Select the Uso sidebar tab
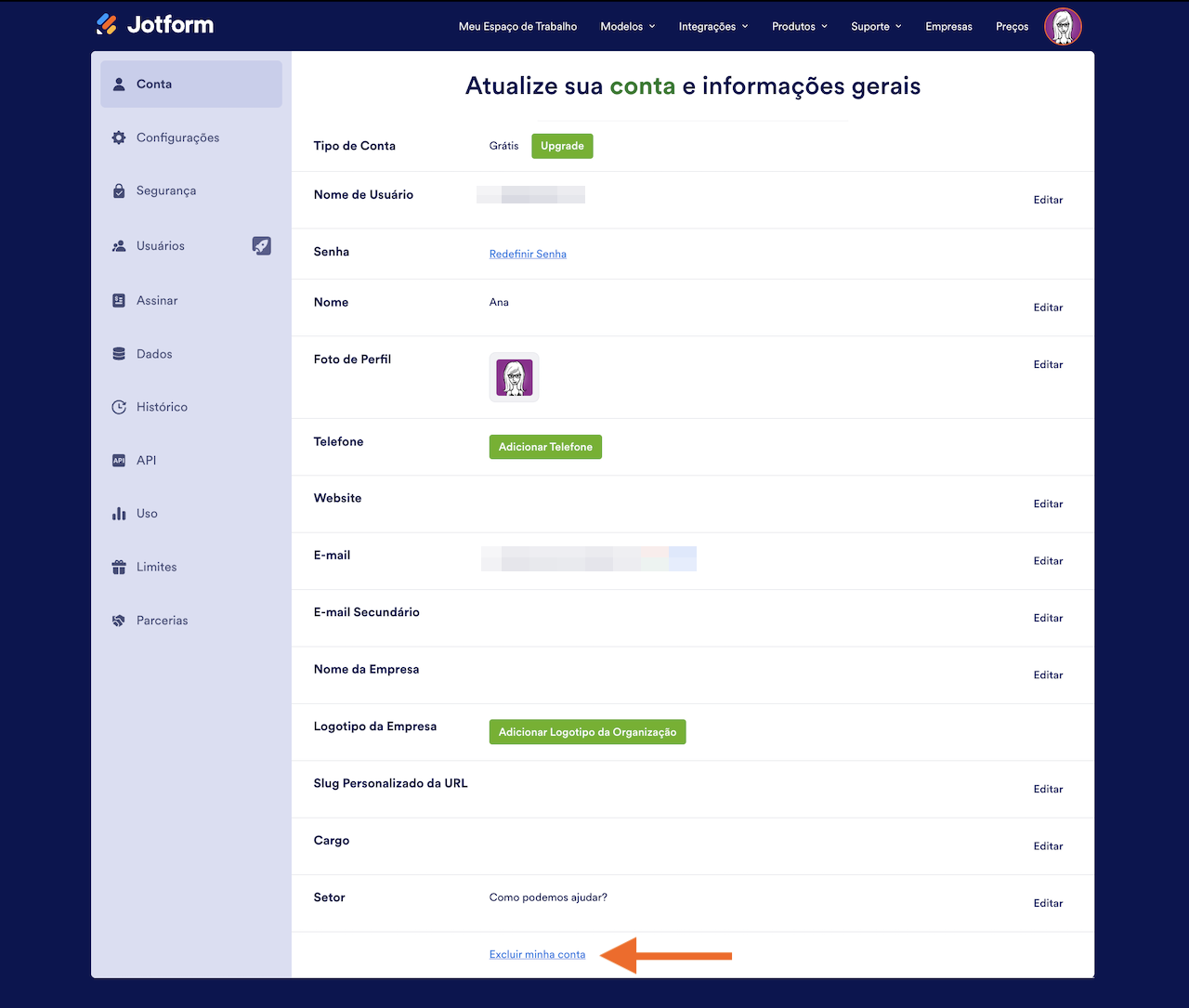This screenshot has width=1189, height=1008. point(191,513)
